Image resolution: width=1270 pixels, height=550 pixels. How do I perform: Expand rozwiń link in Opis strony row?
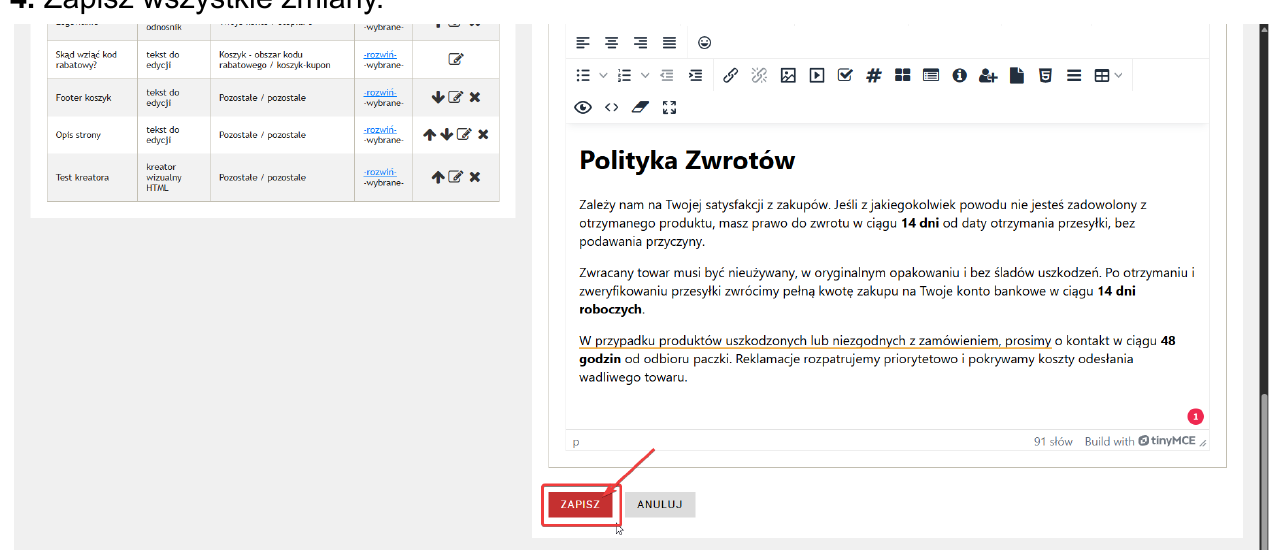click(380, 129)
